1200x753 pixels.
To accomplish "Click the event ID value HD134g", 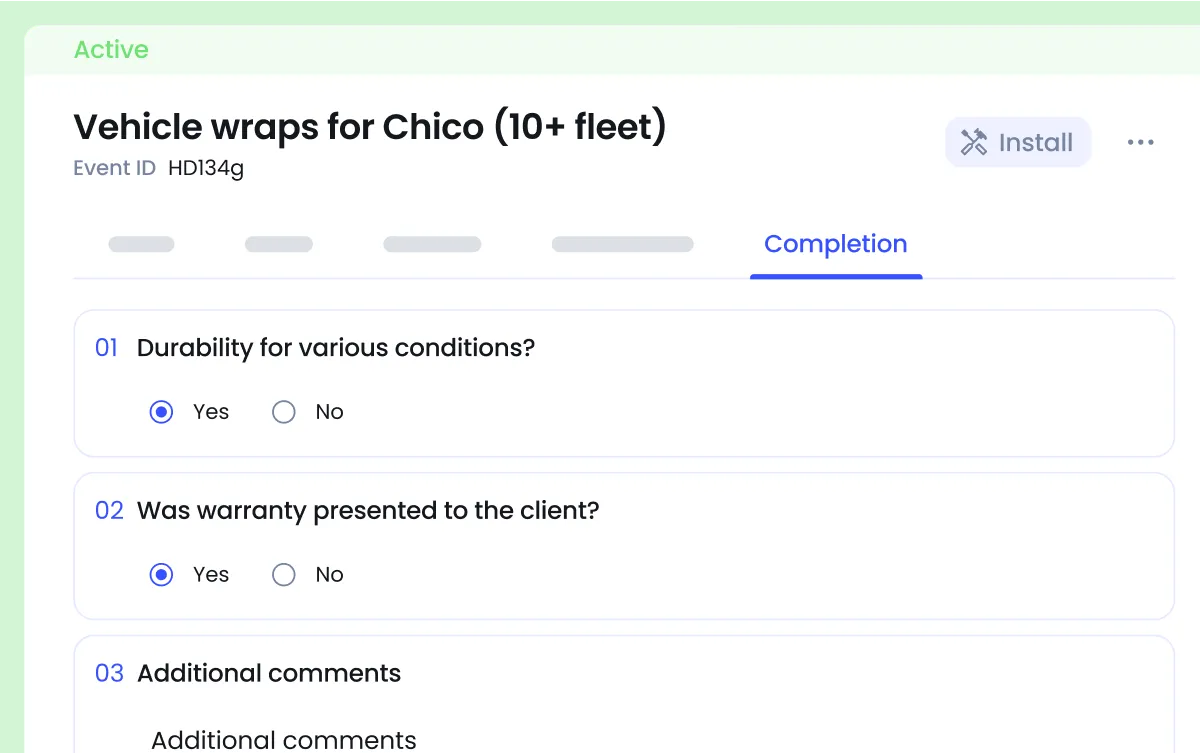I will pos(206,168).
